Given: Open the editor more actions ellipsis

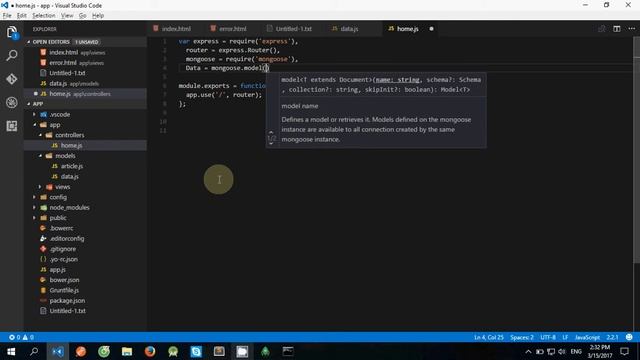Looking at the screenshot, I should [x=631, y=29].
